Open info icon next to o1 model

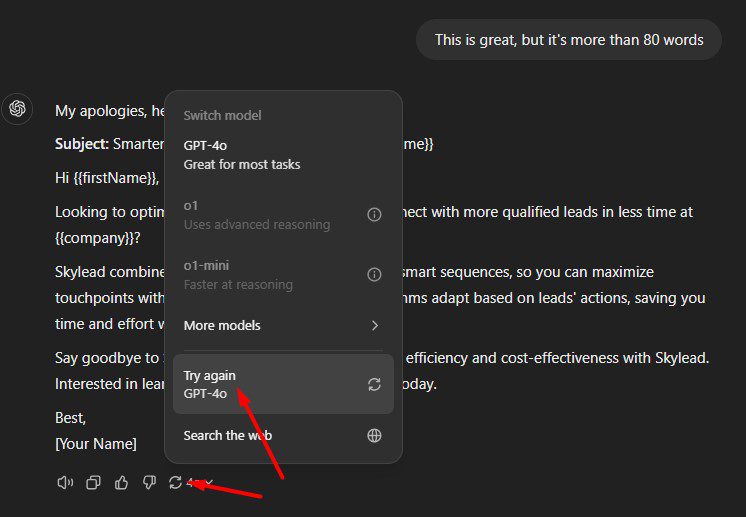(x=374, y=215)
